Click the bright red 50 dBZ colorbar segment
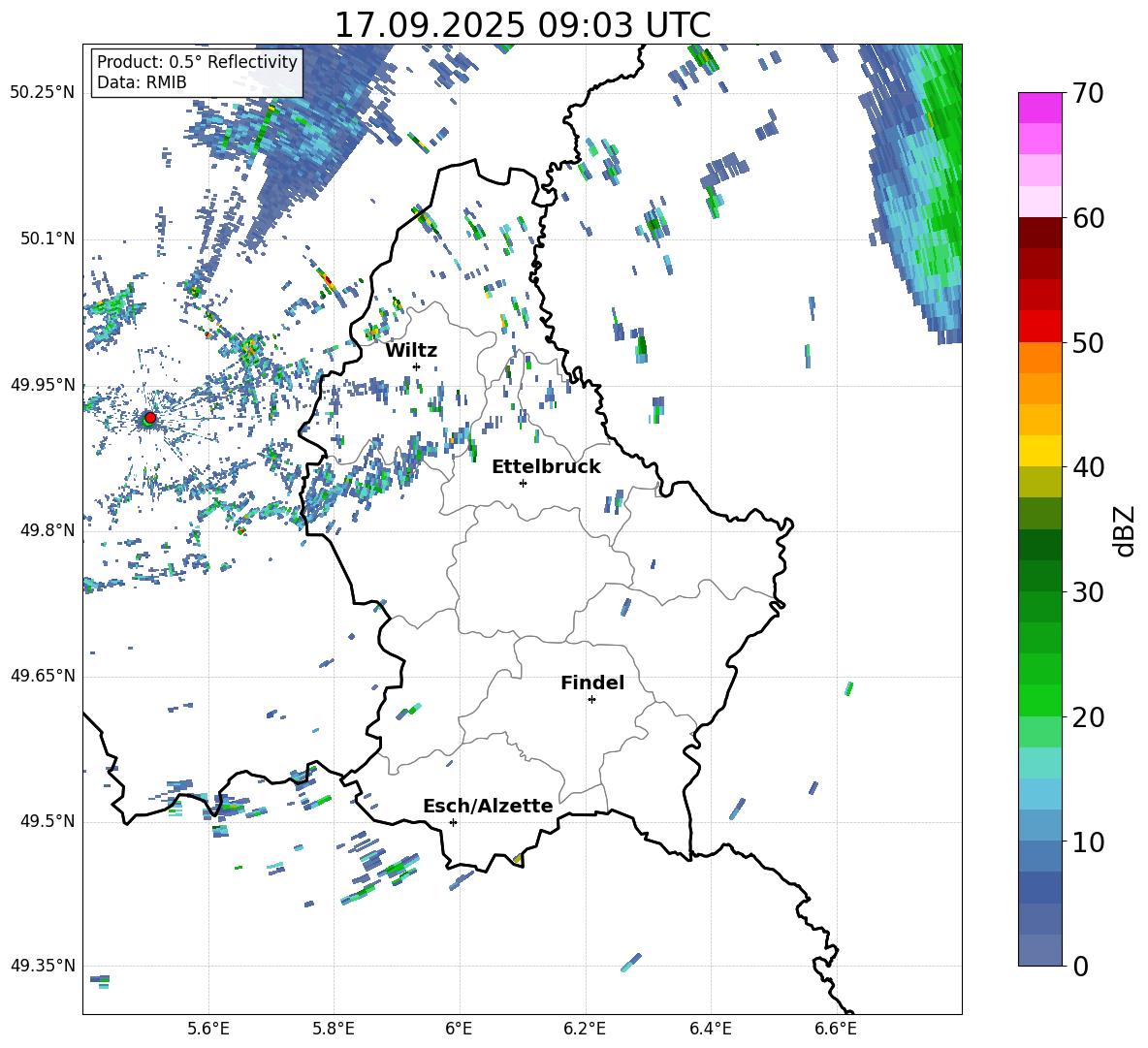The image size is (1148, 1048). pyautogui.click(x=1039, y=327)
